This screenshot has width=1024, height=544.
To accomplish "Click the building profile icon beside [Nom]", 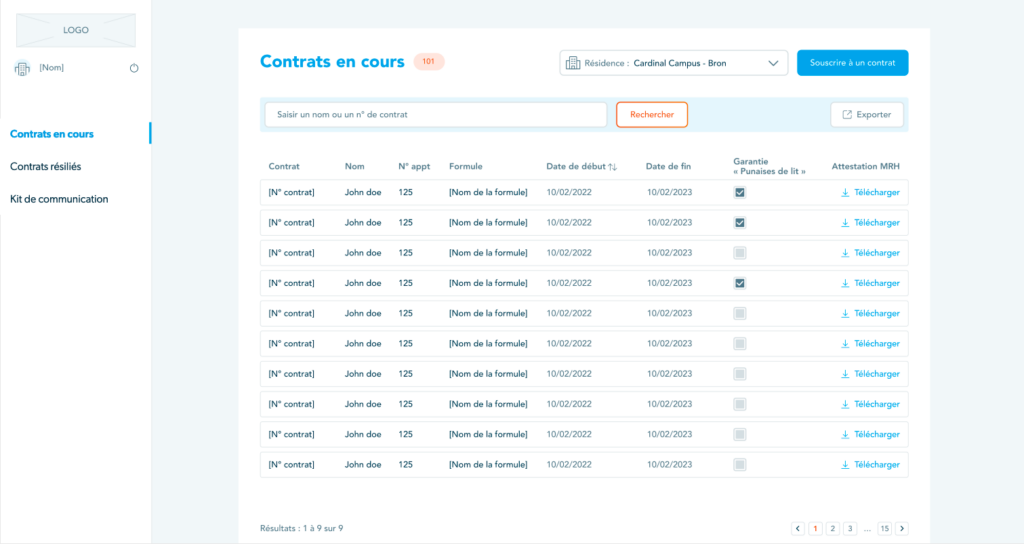I will tap(22, 68).
